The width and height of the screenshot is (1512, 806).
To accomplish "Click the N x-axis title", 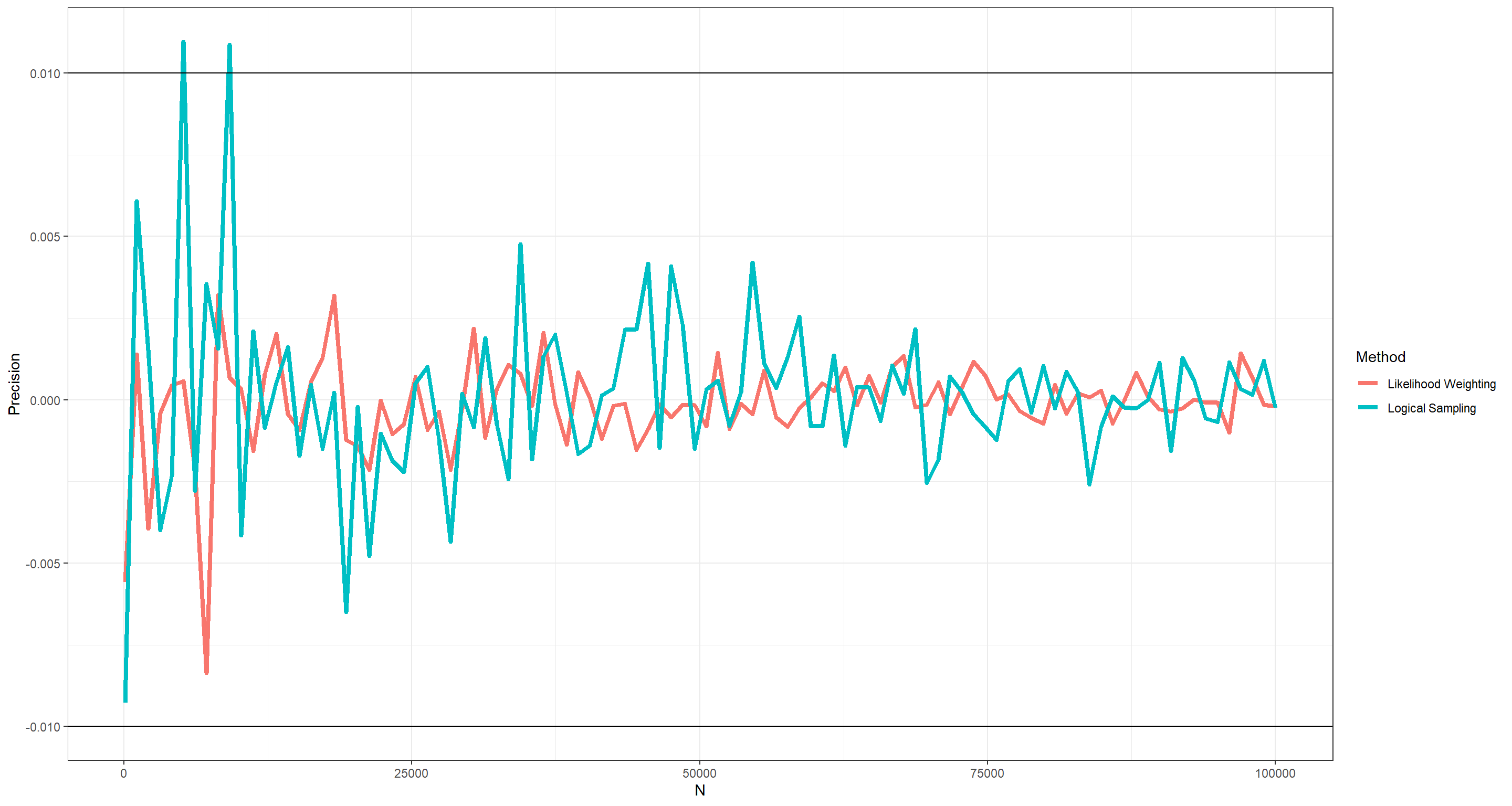I will pyautogui.click(x=700, y=790).
